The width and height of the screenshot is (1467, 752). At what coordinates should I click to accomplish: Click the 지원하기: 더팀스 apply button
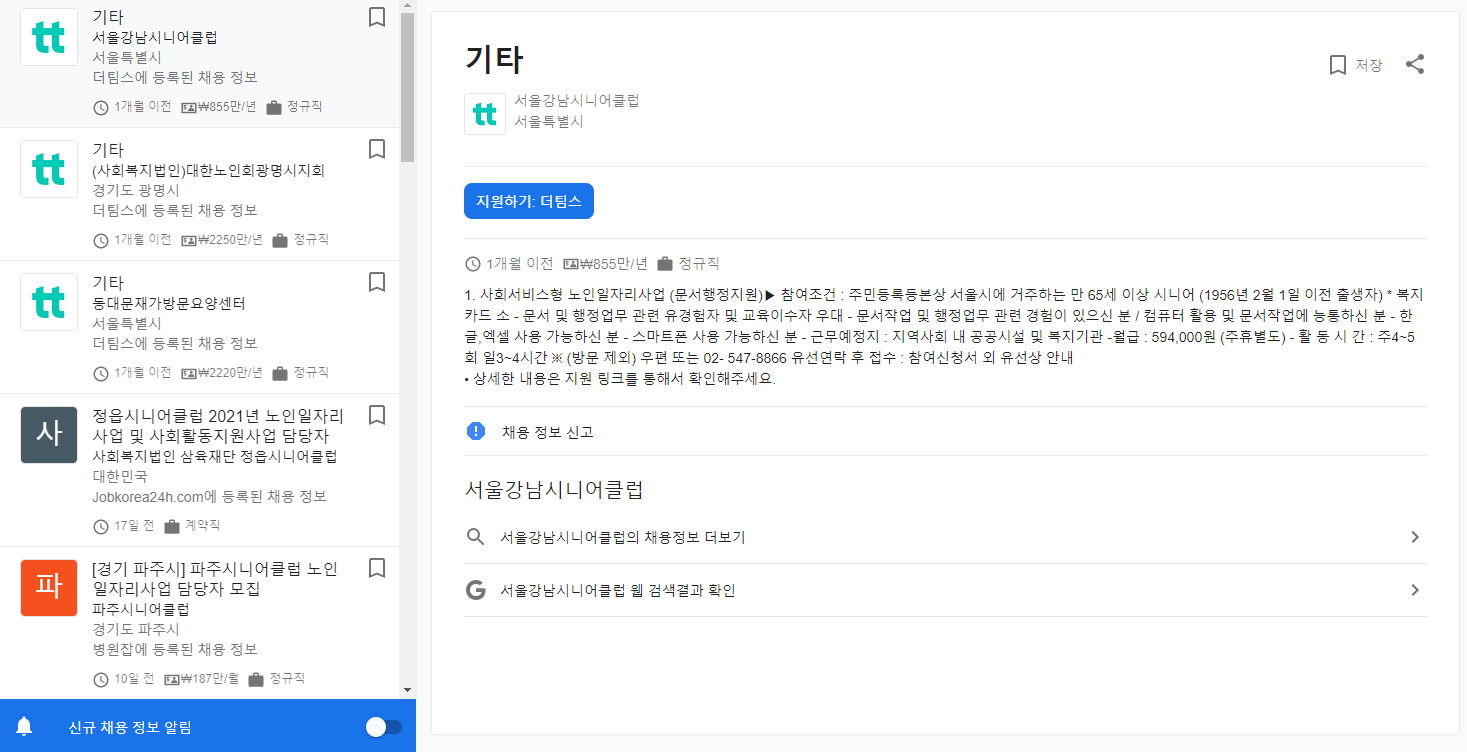529,201
